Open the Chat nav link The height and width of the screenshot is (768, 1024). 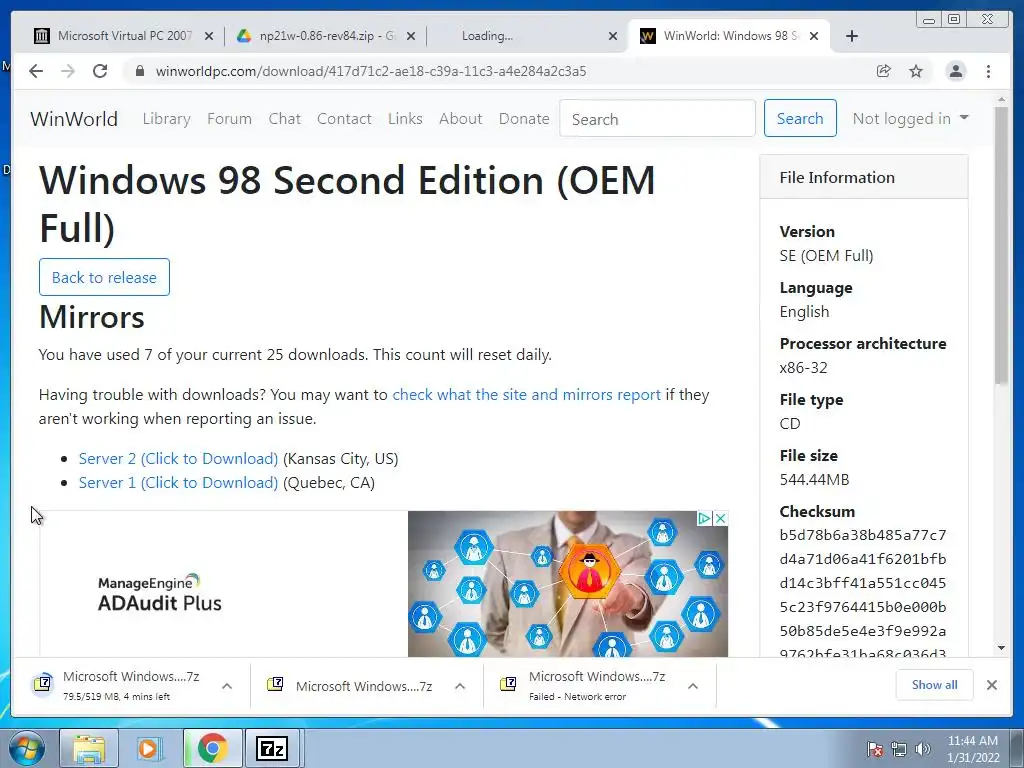pyautogui.click(x=285, y=119)
